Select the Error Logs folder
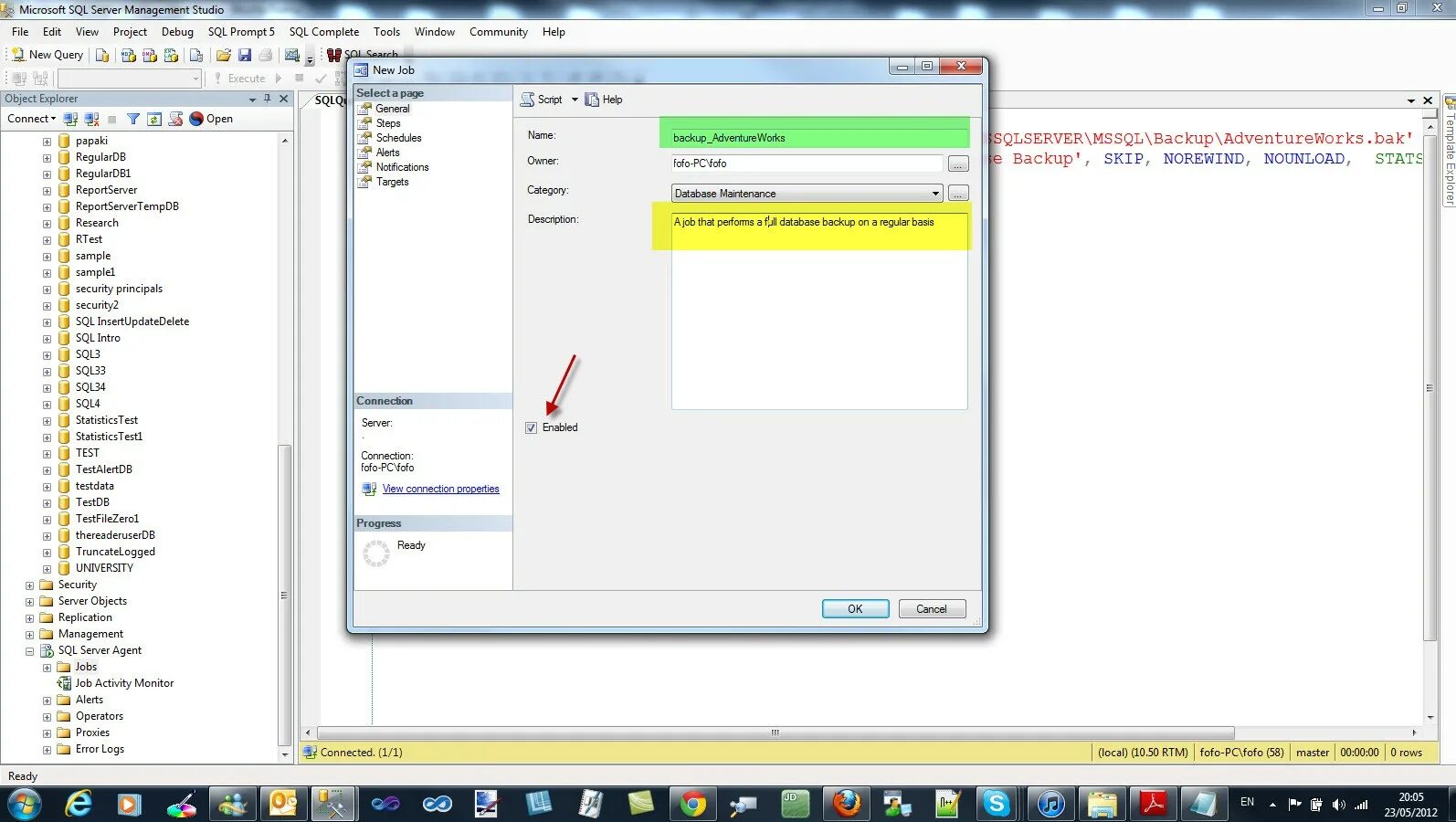The image size is (1456, 822). (100, 749)
